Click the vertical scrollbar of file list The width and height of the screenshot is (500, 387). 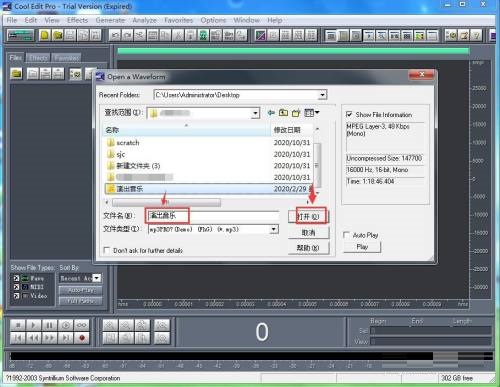(x=318, y=165)
